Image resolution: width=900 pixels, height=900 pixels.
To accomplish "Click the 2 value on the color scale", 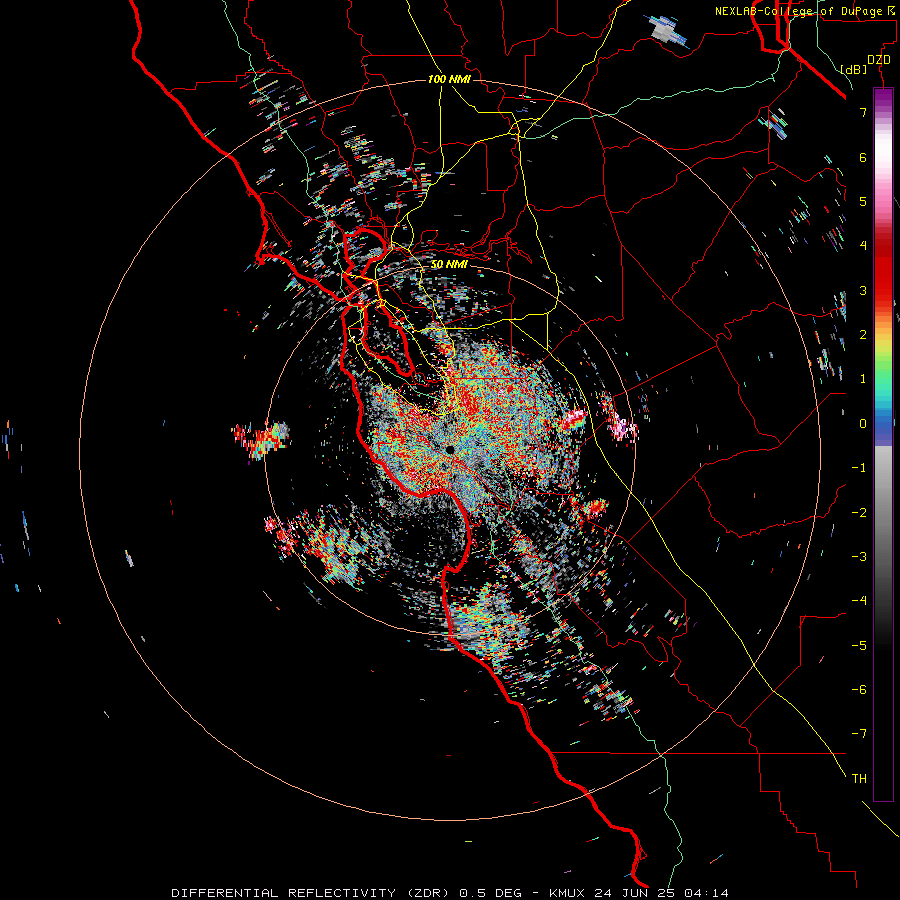I will [863, 334].
